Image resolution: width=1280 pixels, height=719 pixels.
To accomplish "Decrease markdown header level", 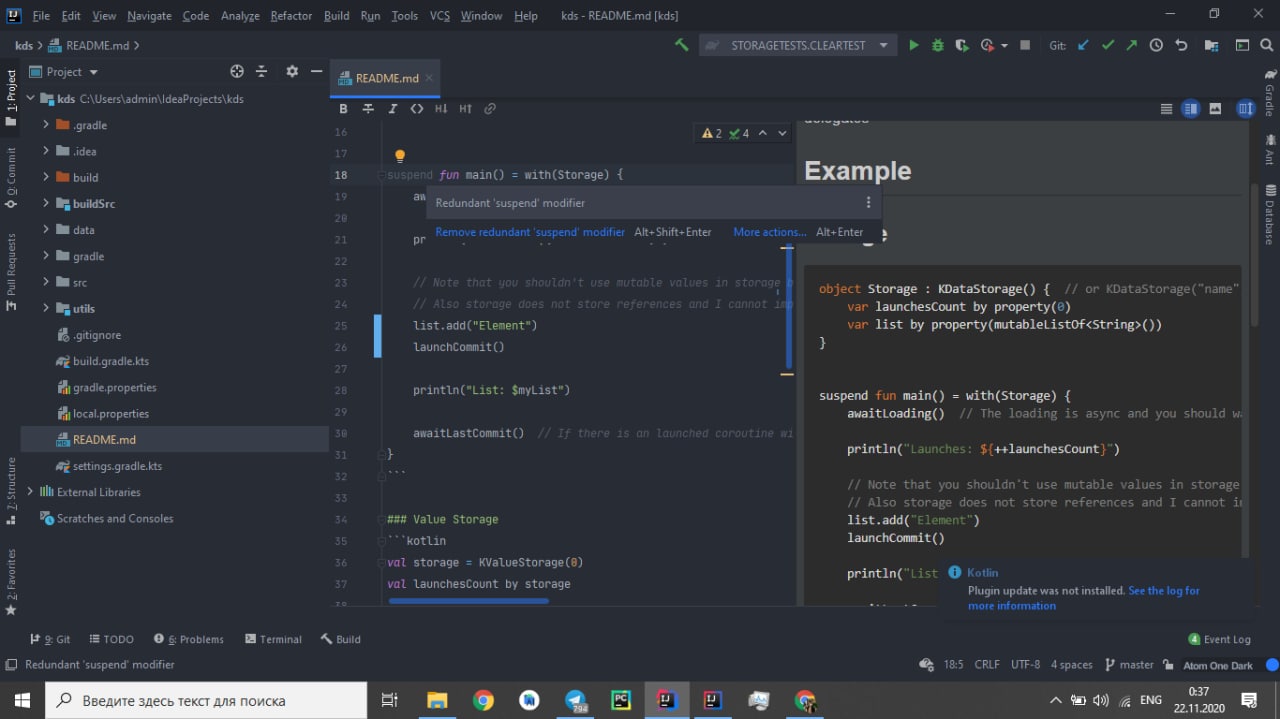I will (x=441, y=108).
